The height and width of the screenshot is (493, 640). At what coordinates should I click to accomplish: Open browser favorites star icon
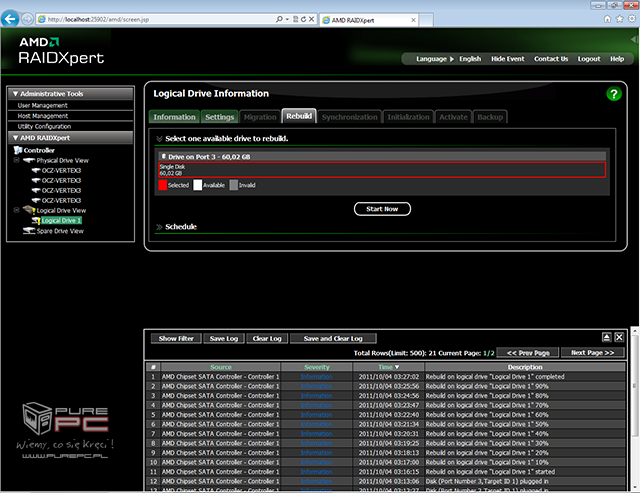coord(620,19)
